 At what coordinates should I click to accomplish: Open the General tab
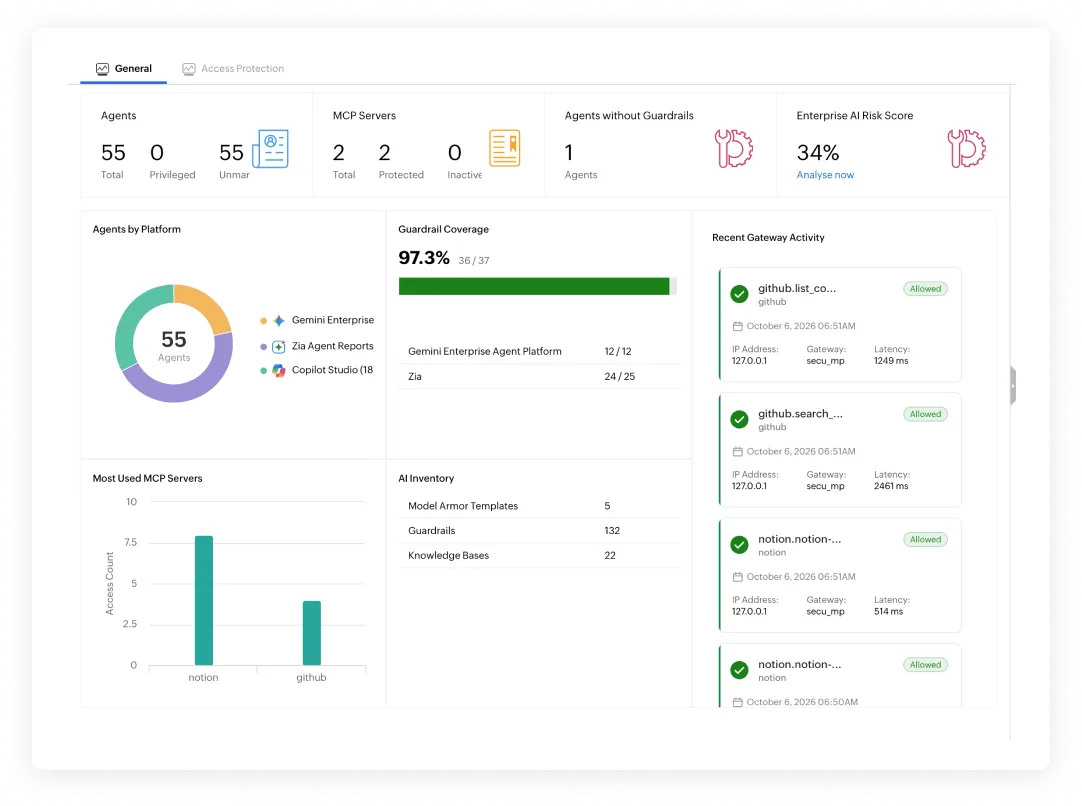(124, 68)
